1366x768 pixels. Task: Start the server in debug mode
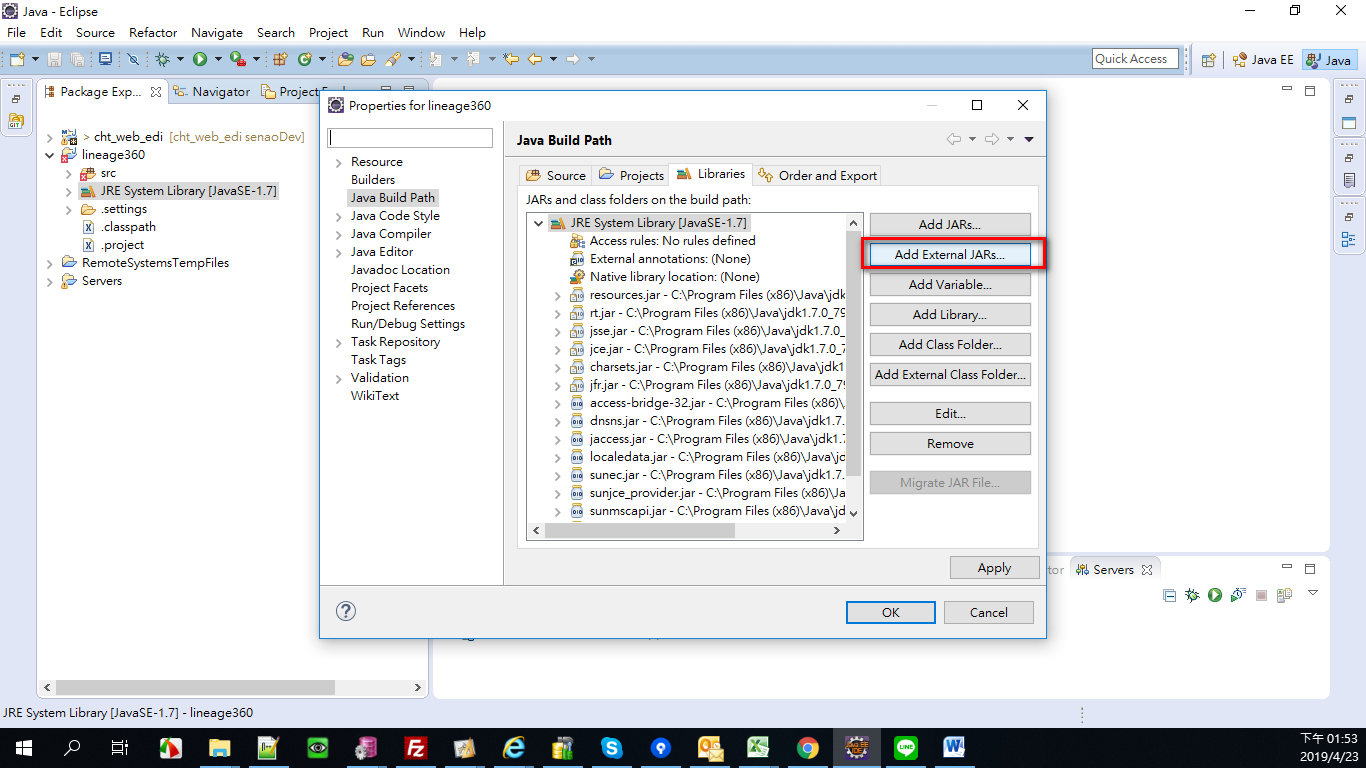1192,595
